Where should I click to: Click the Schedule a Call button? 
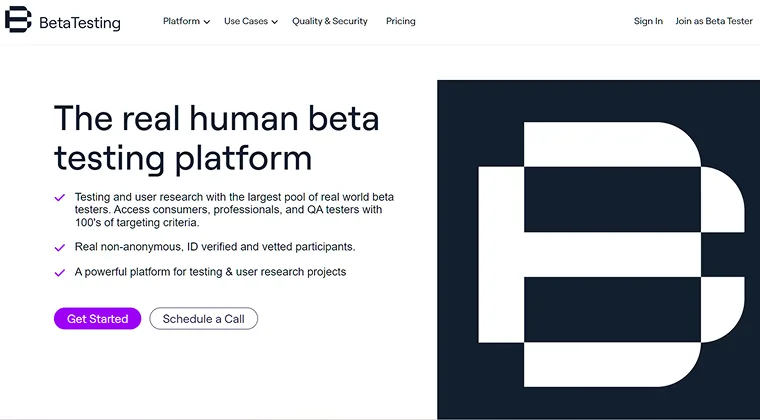coord(204,319)
